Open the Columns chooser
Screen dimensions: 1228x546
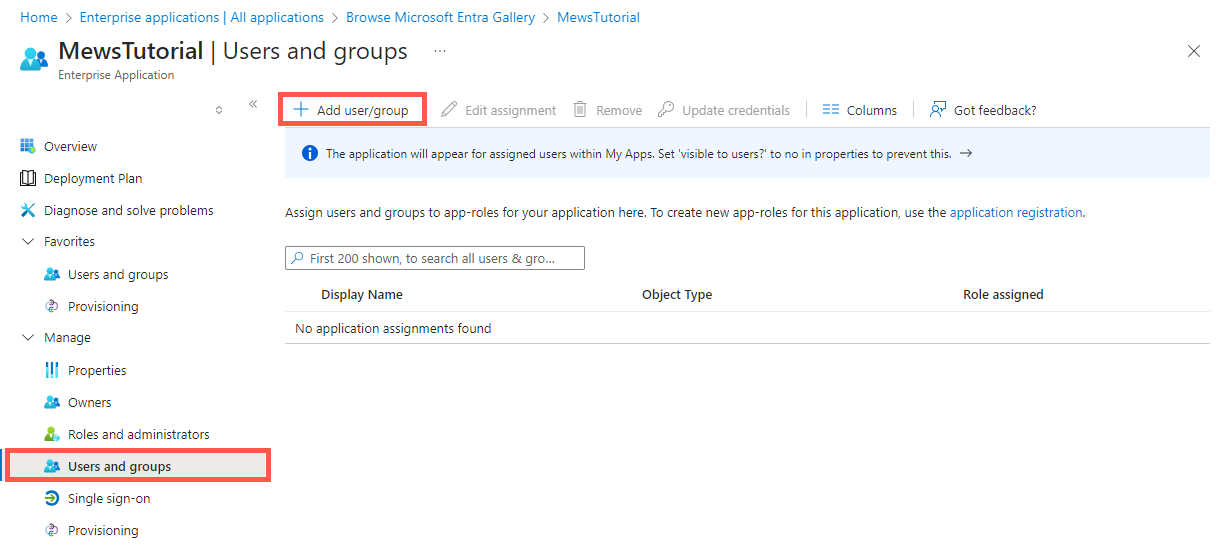tap(860, 110)
